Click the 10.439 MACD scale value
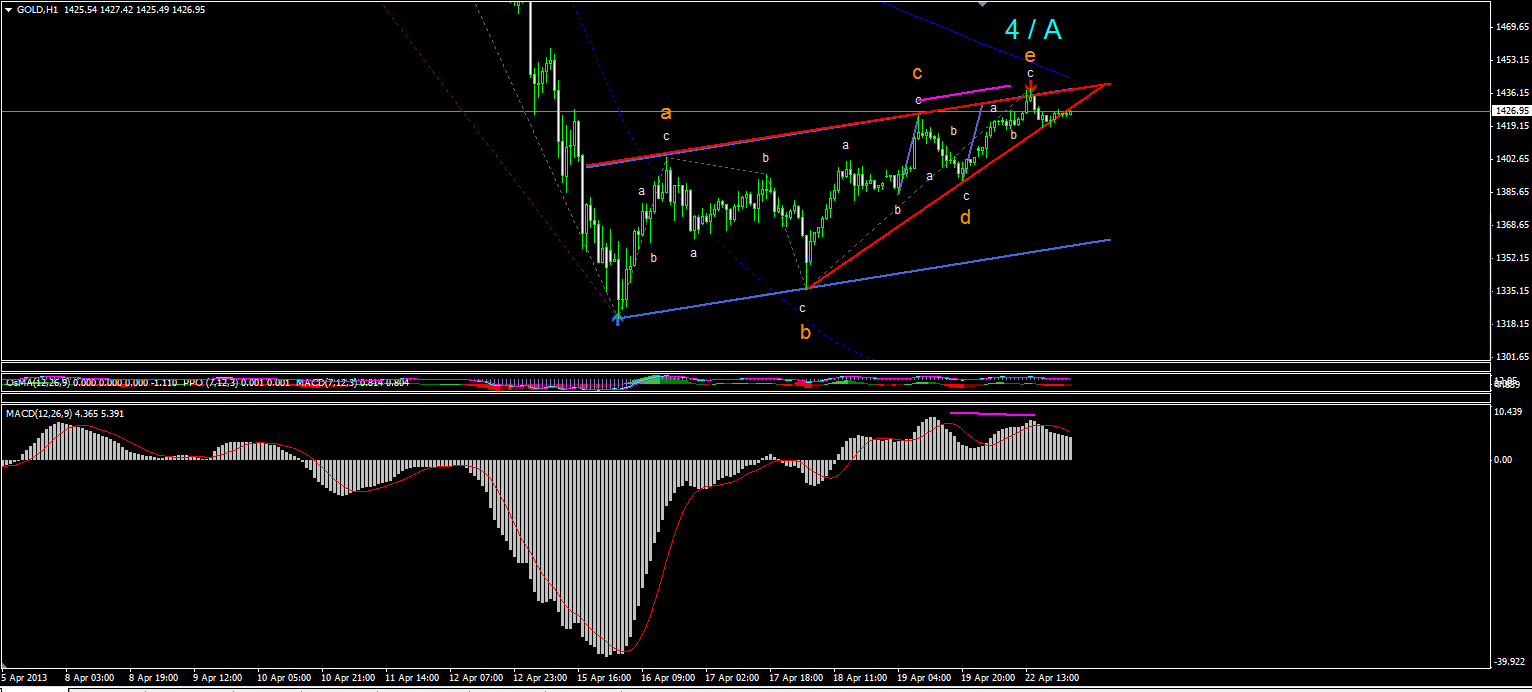Image resolution: width=1532 pixels, height=692 pixels. (1509, 412)
